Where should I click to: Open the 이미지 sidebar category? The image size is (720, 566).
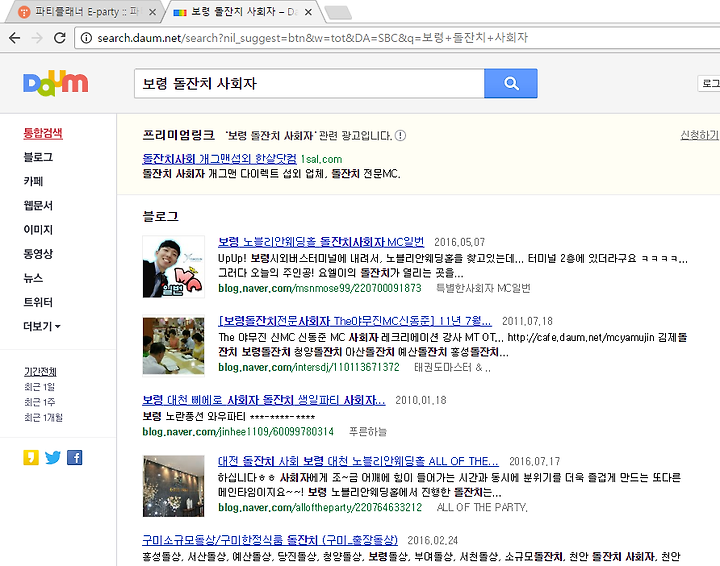[38, 230]
